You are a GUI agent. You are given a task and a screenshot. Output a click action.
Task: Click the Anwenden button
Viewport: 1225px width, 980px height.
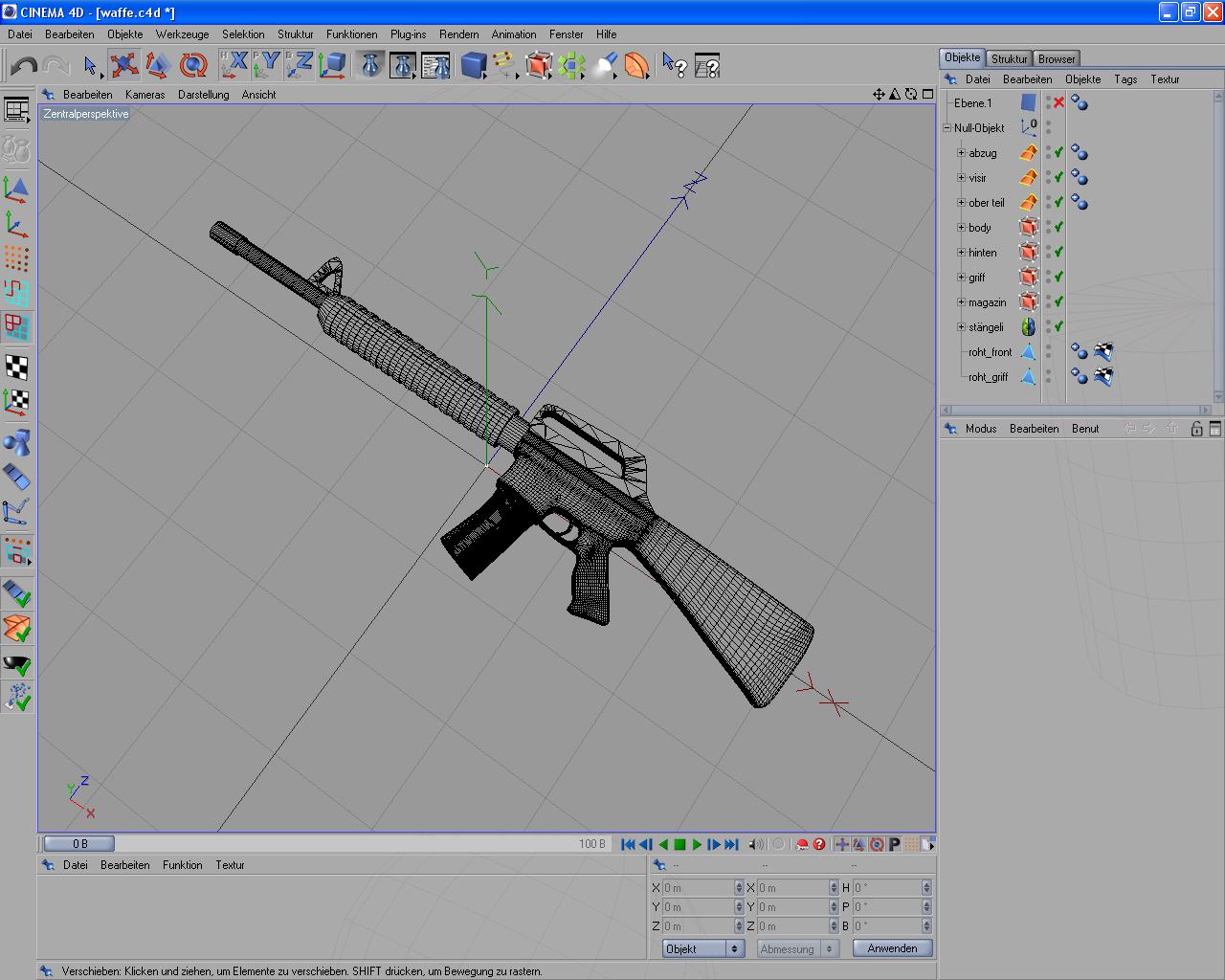[x=892, y=948]
